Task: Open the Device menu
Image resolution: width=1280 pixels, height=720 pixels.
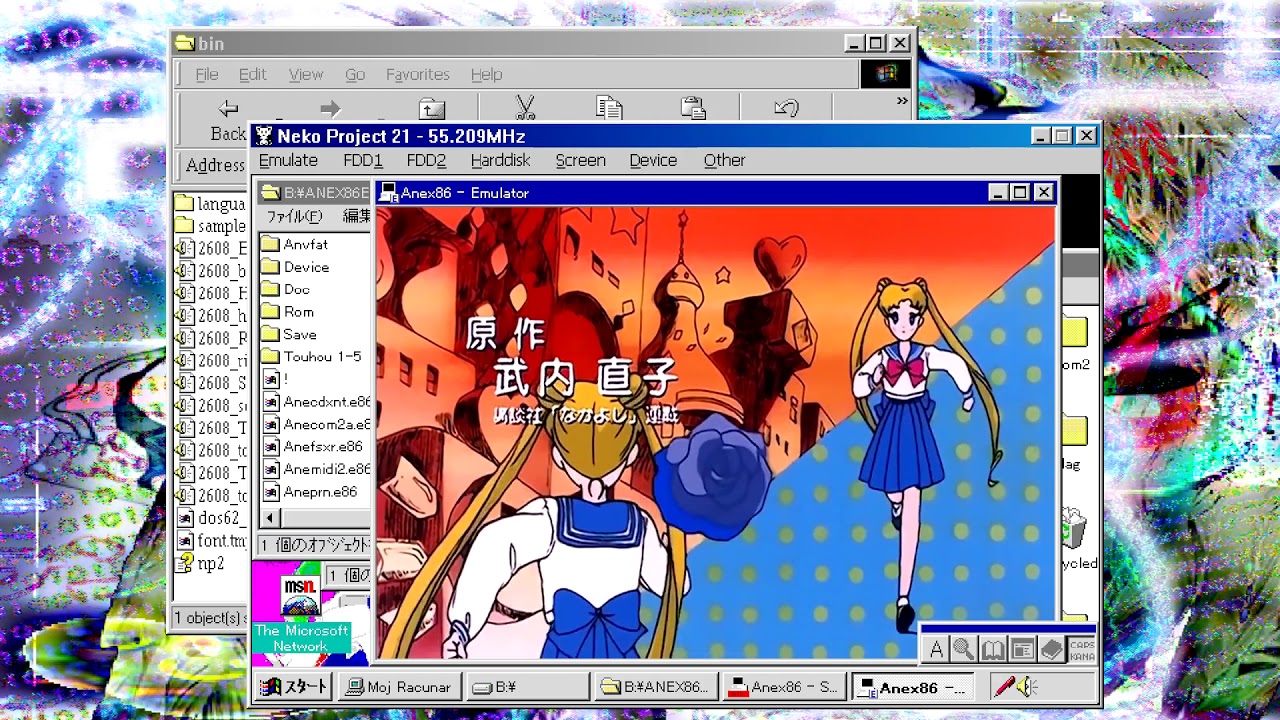Action: [x=653, y=160]
